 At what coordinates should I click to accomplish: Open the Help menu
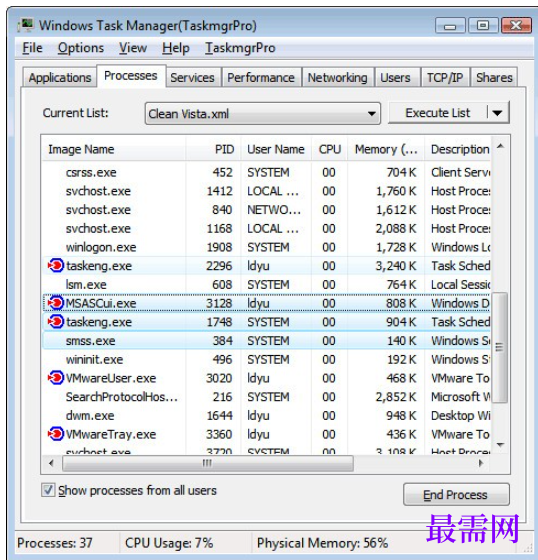click(x=176, y=48)
